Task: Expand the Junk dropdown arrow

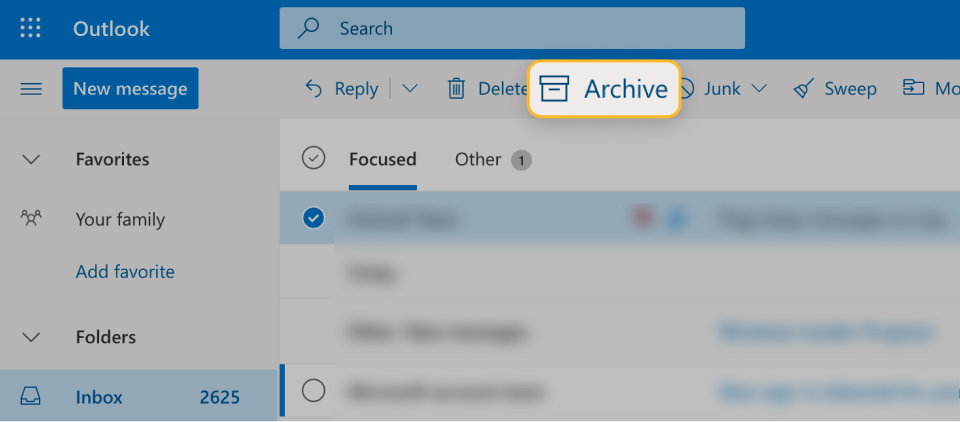Action: [759, 89]
